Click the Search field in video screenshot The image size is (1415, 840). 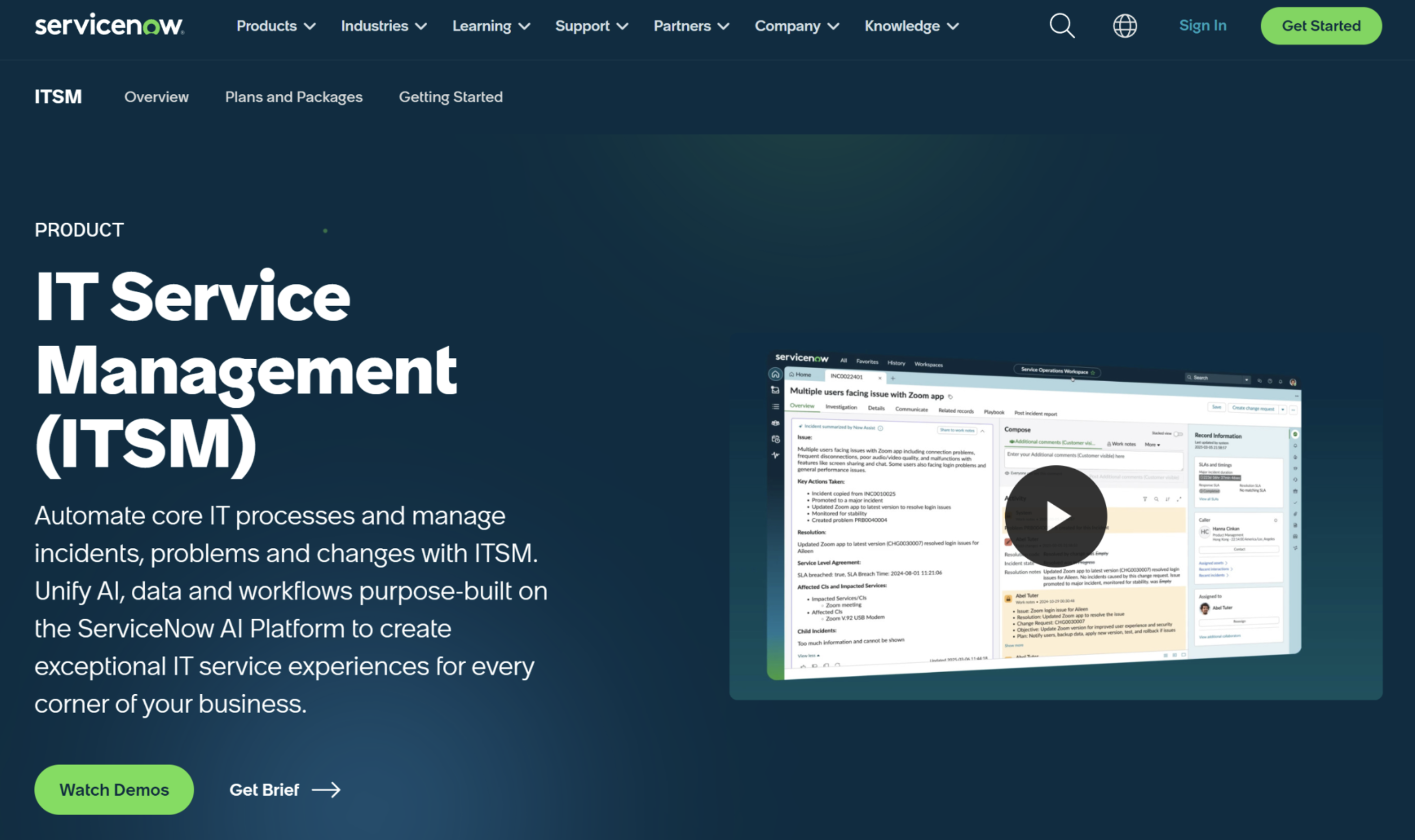[1217, 378]
